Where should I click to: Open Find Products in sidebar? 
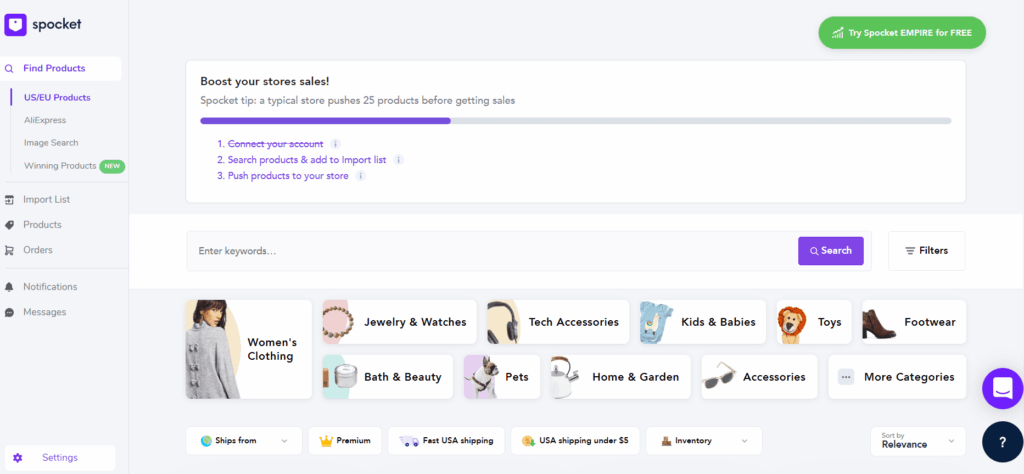click(61, 69)
